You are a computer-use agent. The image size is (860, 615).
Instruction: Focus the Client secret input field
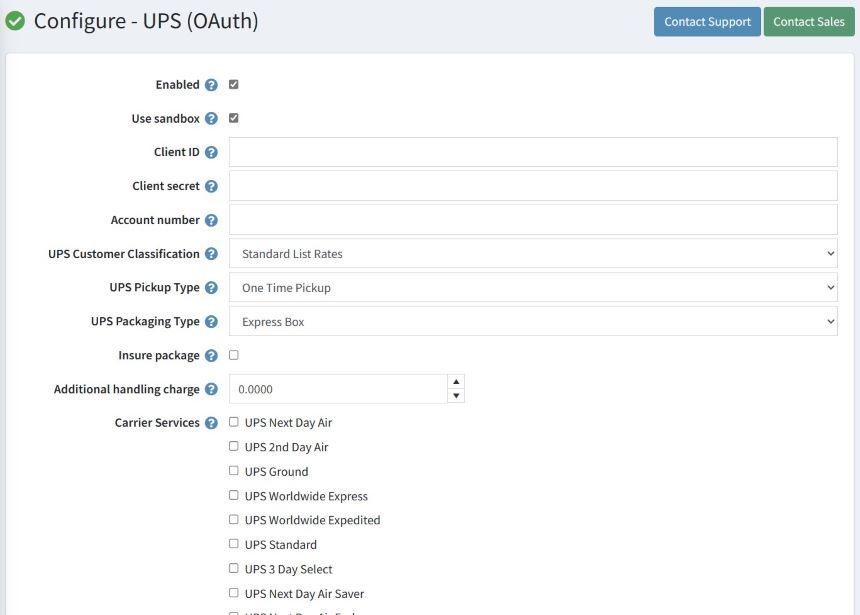533,186
